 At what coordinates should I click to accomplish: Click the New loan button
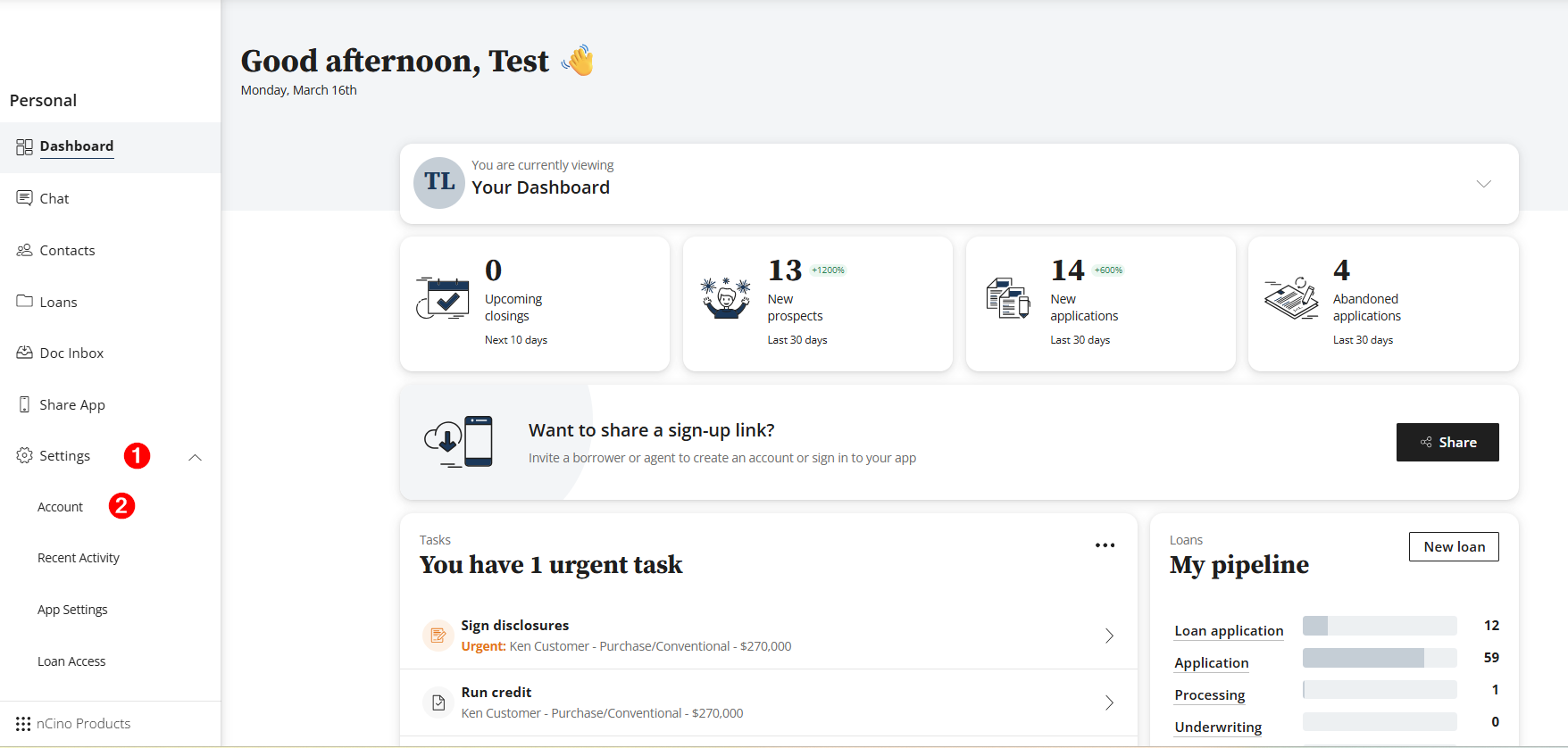[x=1453, y=547]
